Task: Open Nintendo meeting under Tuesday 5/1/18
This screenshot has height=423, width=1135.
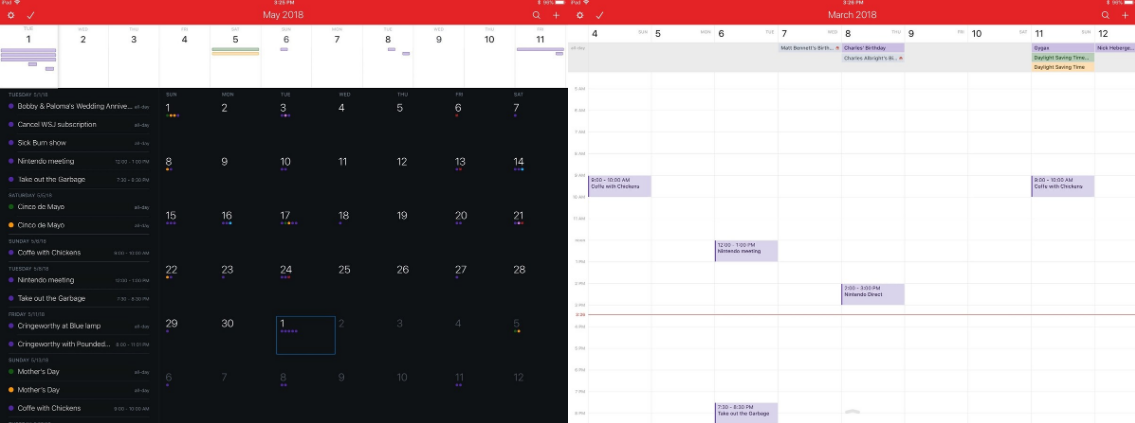Action: [x=78, y=161]
